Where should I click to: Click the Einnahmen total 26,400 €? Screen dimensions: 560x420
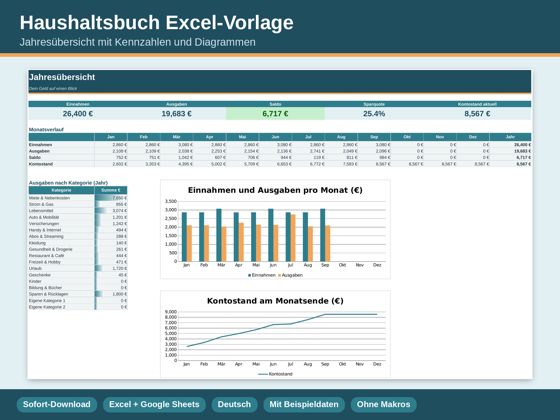pyautogui.click(x=78, y=114)
